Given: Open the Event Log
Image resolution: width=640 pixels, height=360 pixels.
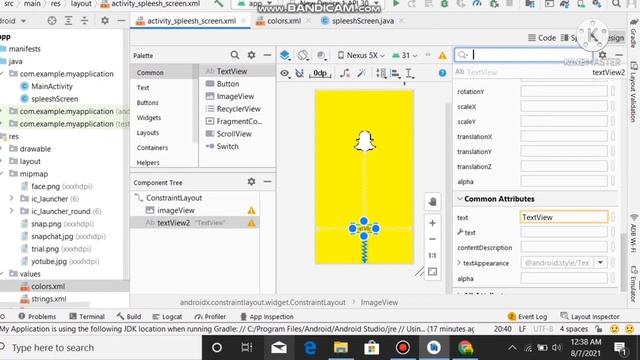Looking at the screenshot, I should pos(527,317).
